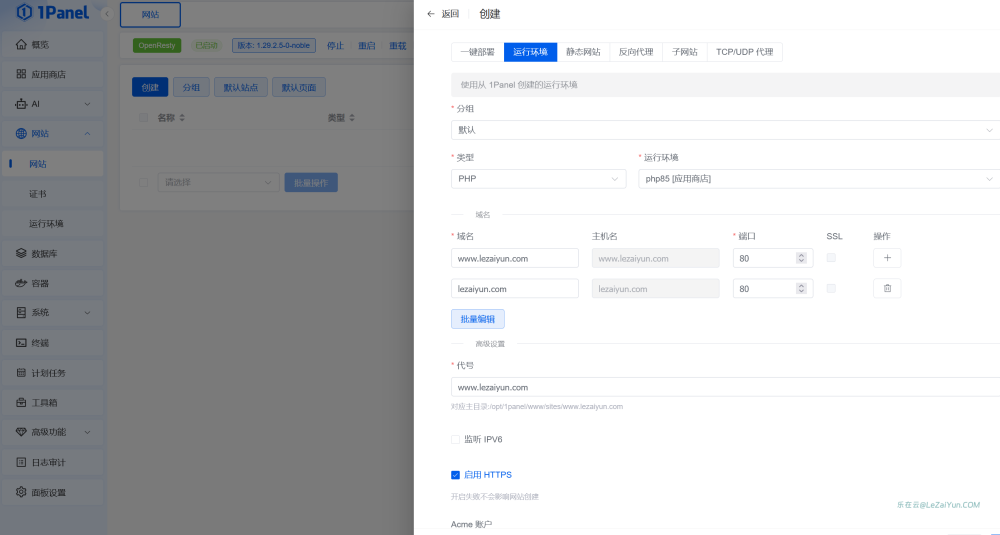This screenshot has height=535, width=1000.
Task: Open the 运行环境 php85 dropdown
Action: pyautogui.click(x=819, y=179)
